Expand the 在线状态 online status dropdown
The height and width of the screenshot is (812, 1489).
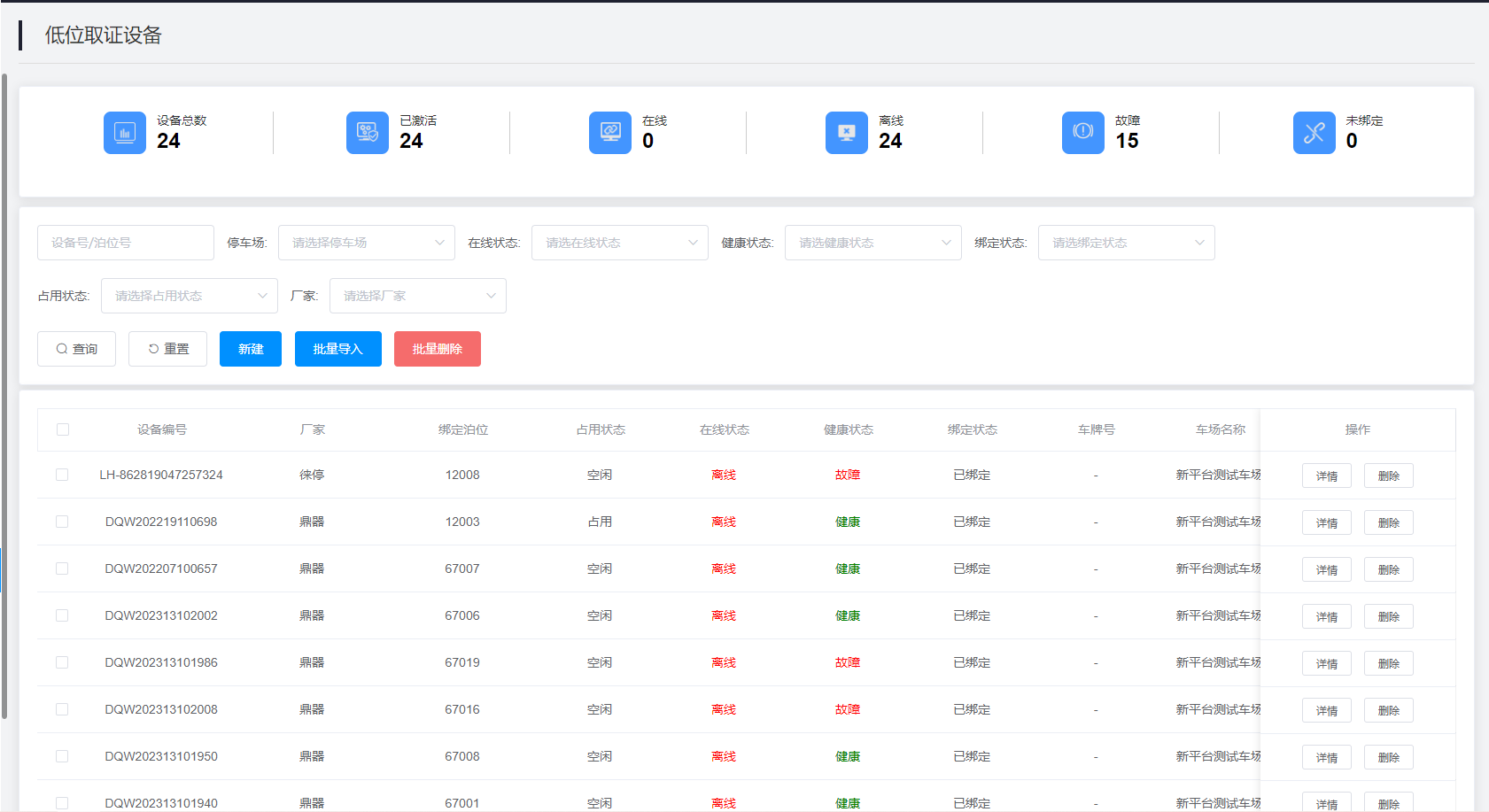[620, 243]
